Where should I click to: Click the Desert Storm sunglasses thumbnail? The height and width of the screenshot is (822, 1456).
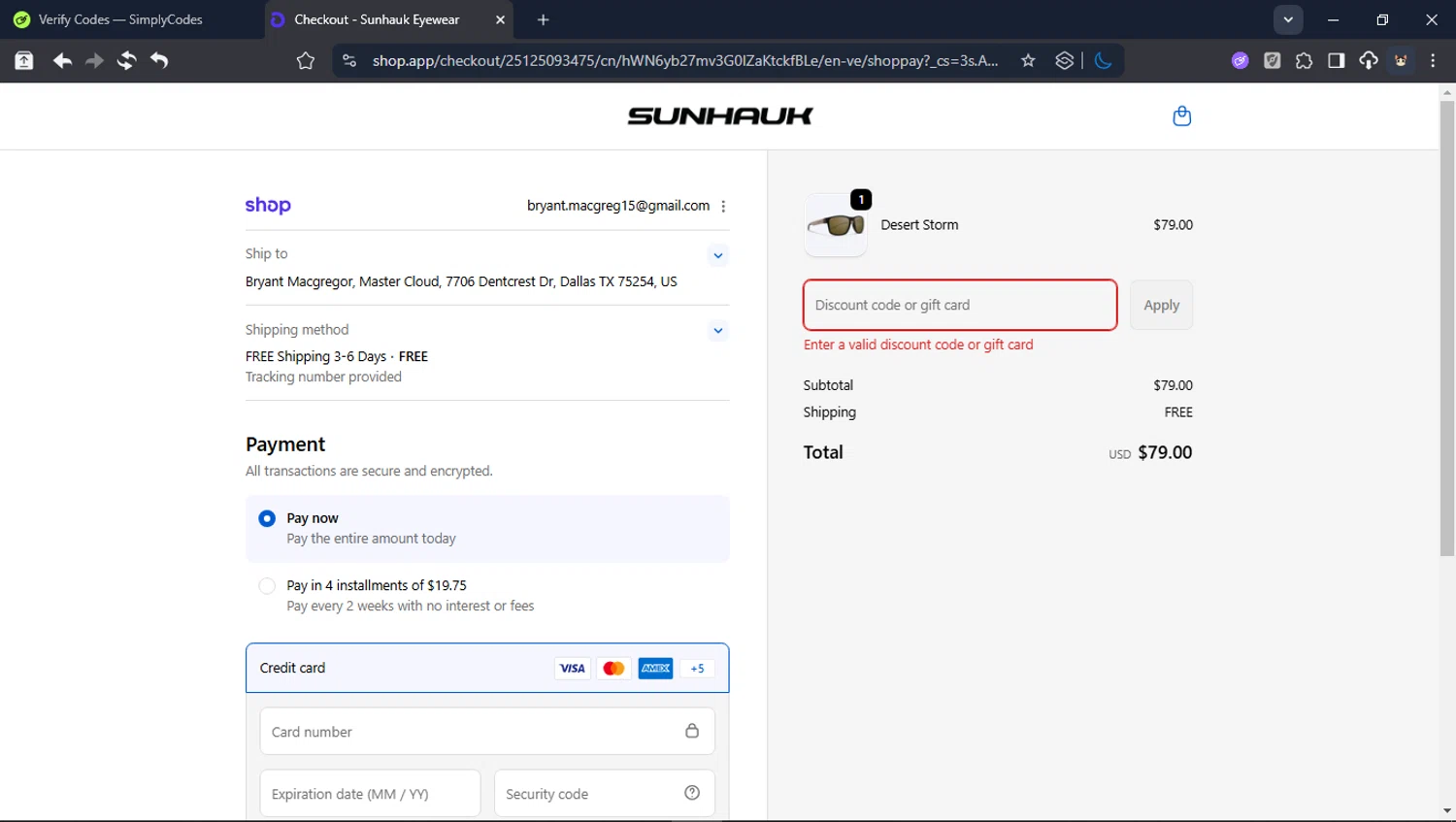tap(836, 225)
